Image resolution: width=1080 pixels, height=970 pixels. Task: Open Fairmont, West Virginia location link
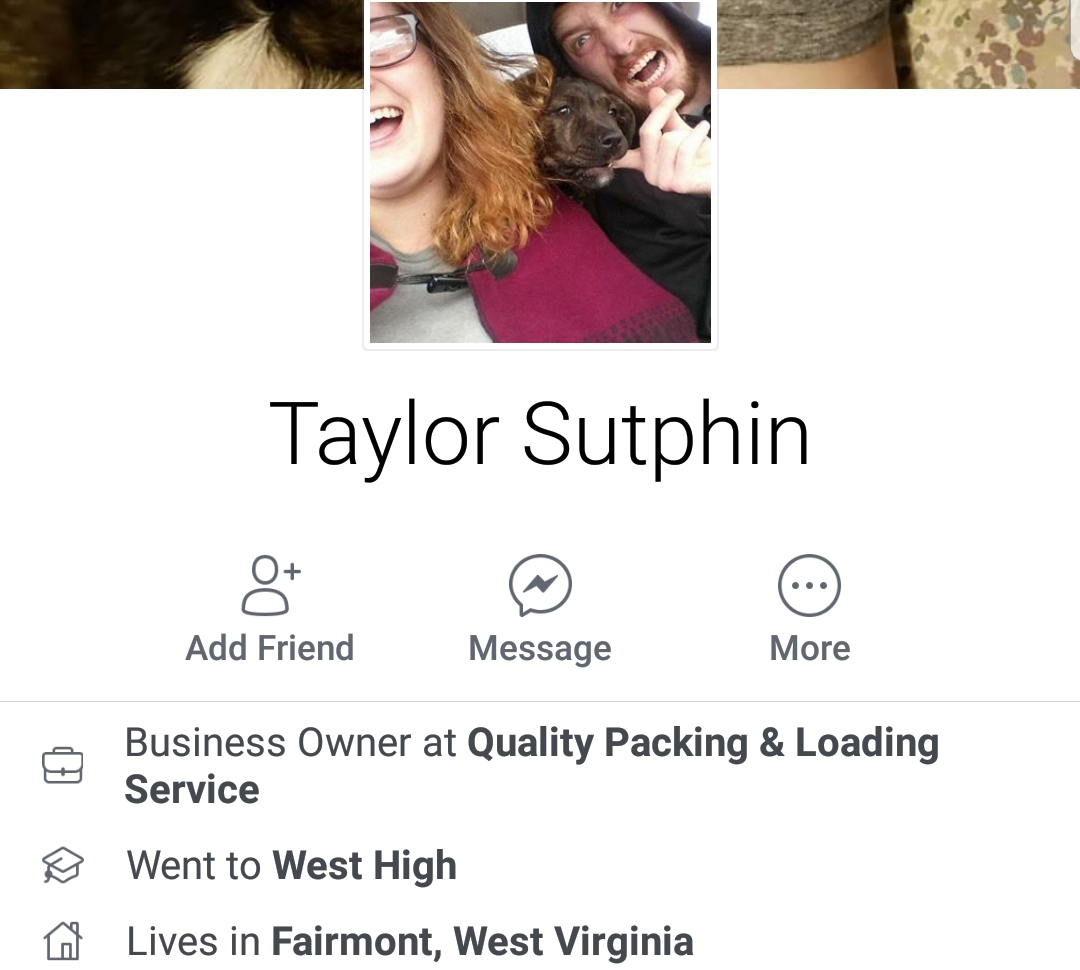(483, 942)
